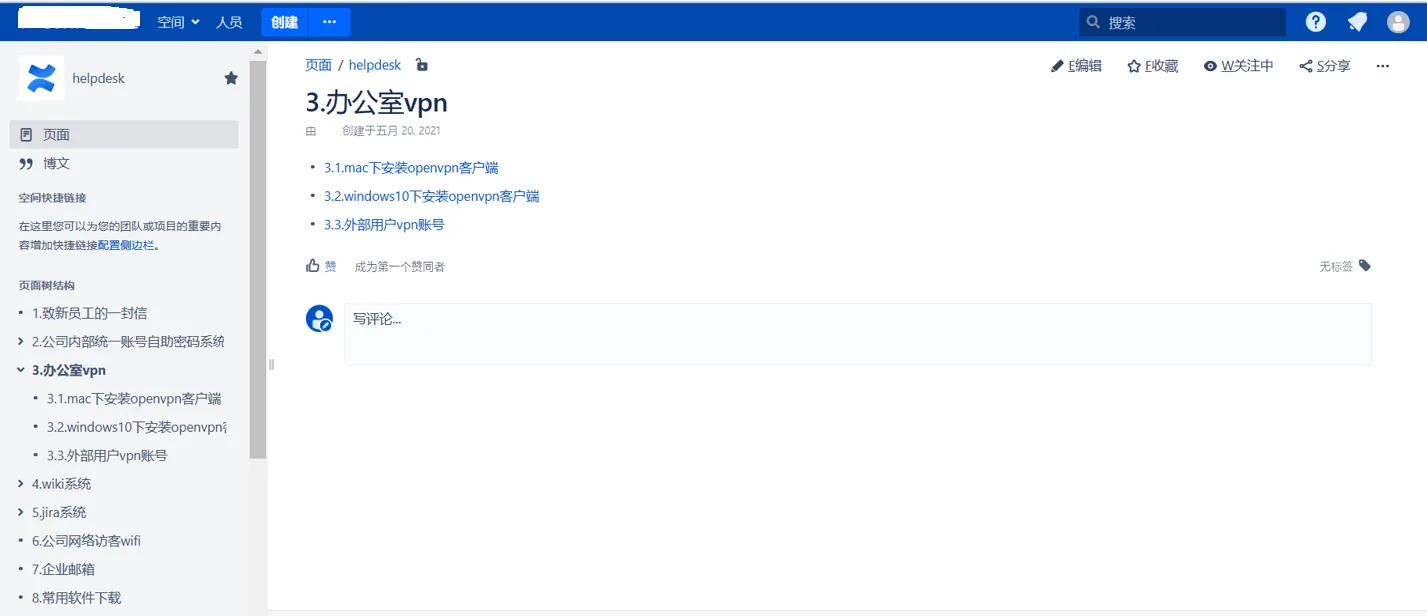Image resolution: width=1427 pixels, height=616 pixels.
Task: Collapse the 3.办公室vpn tree node
Action: (21, 370)
